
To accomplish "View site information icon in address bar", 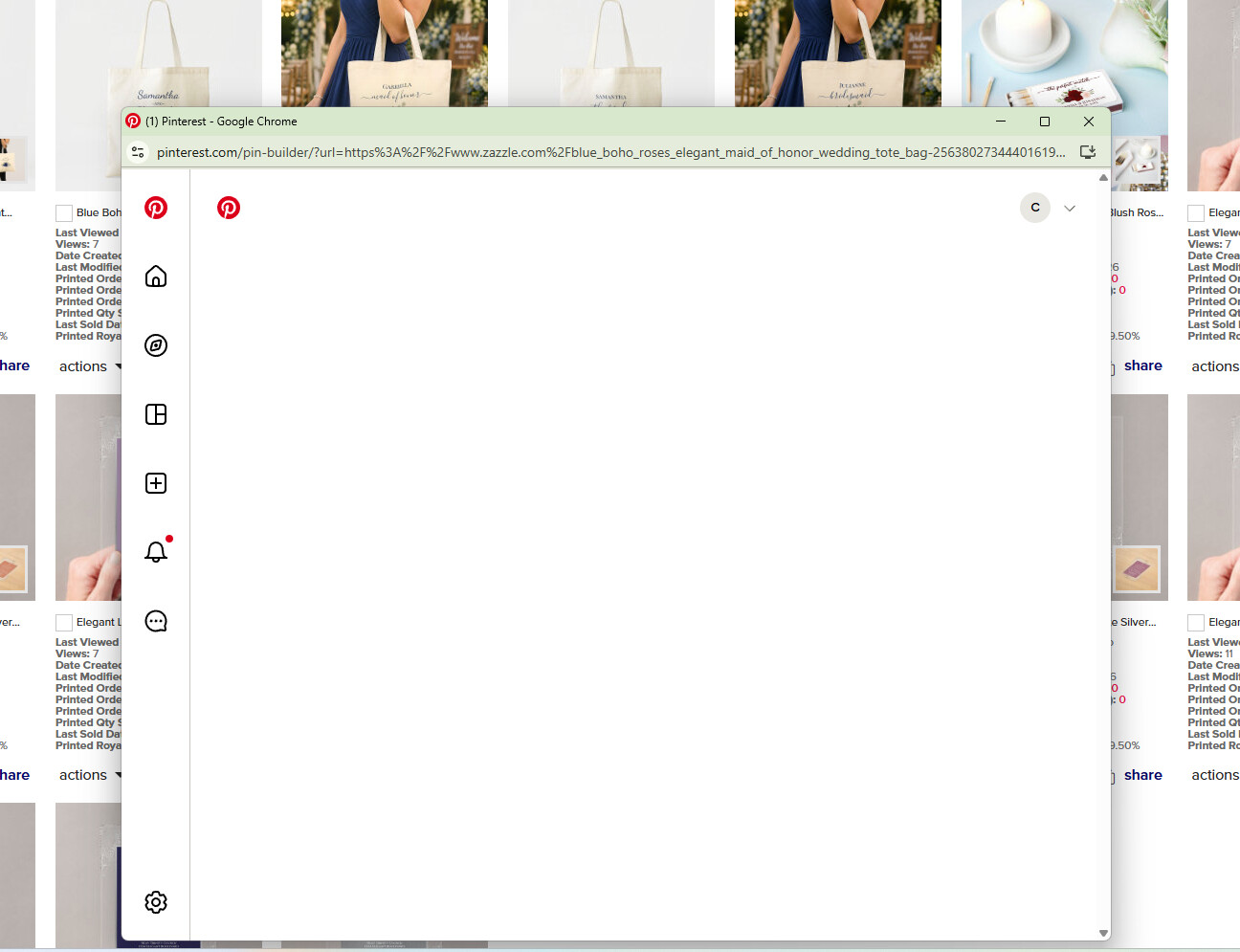I will [138, 152].
